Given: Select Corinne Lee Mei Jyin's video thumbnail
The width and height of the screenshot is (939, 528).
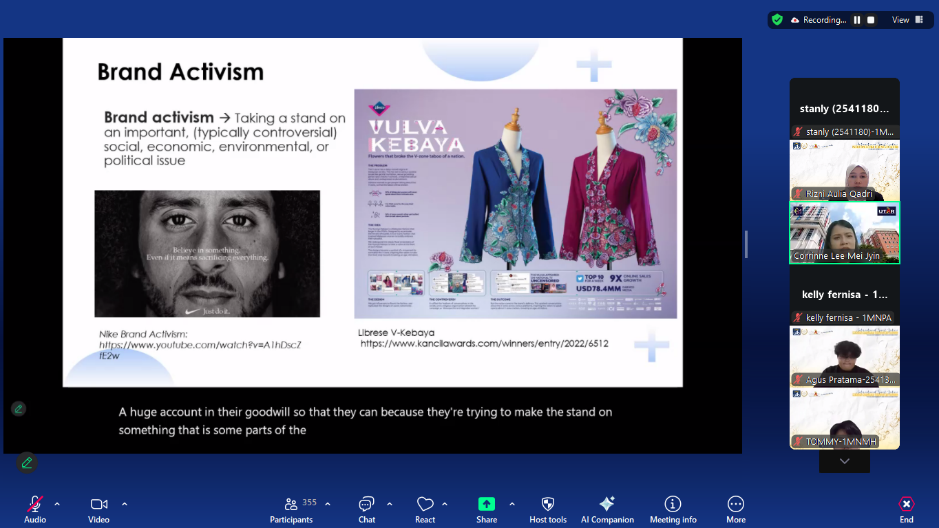Looking at the screenshot, I should coord(844,233).
